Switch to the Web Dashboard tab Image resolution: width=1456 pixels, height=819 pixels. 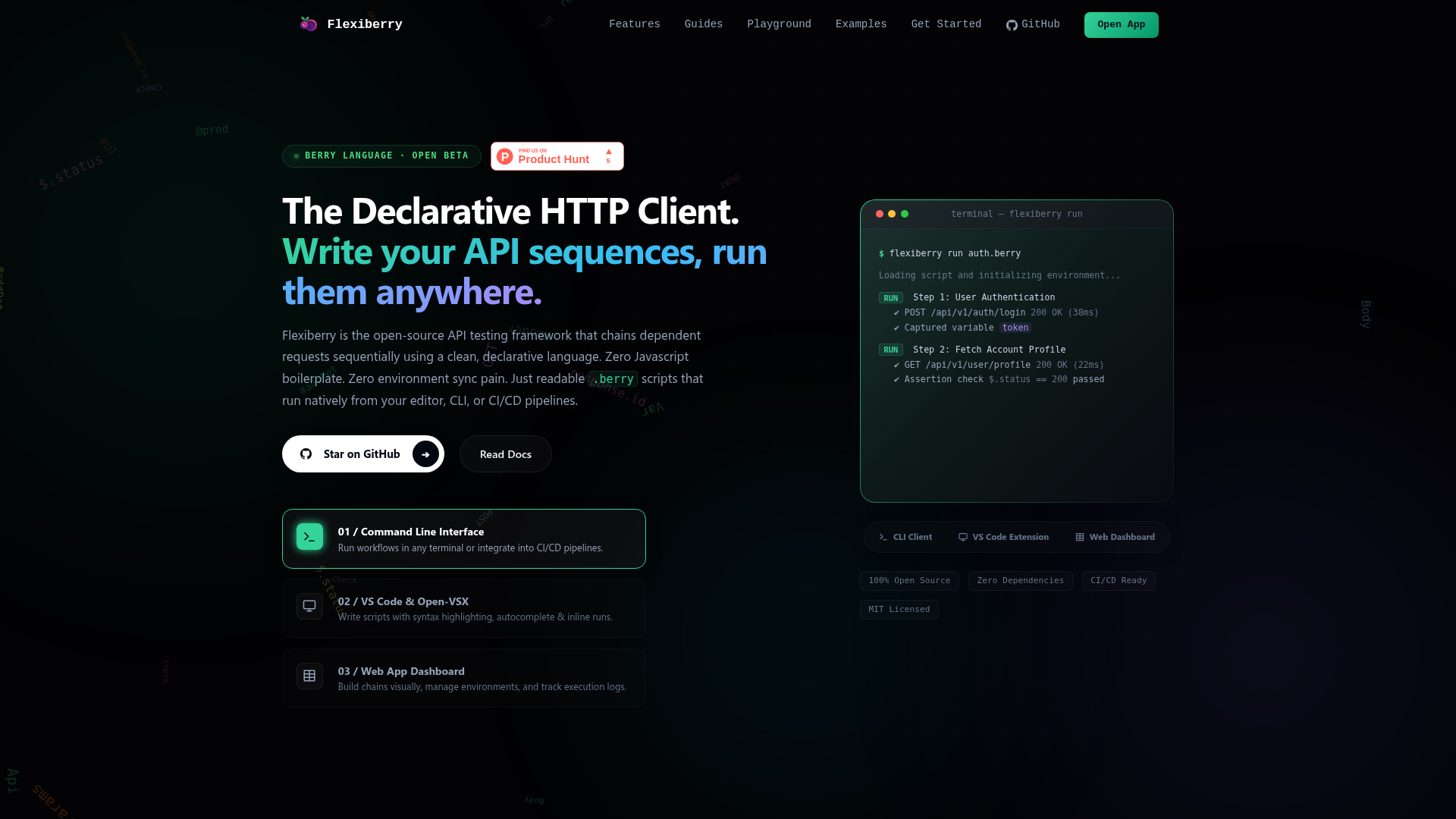click(x=1115, y=537)
